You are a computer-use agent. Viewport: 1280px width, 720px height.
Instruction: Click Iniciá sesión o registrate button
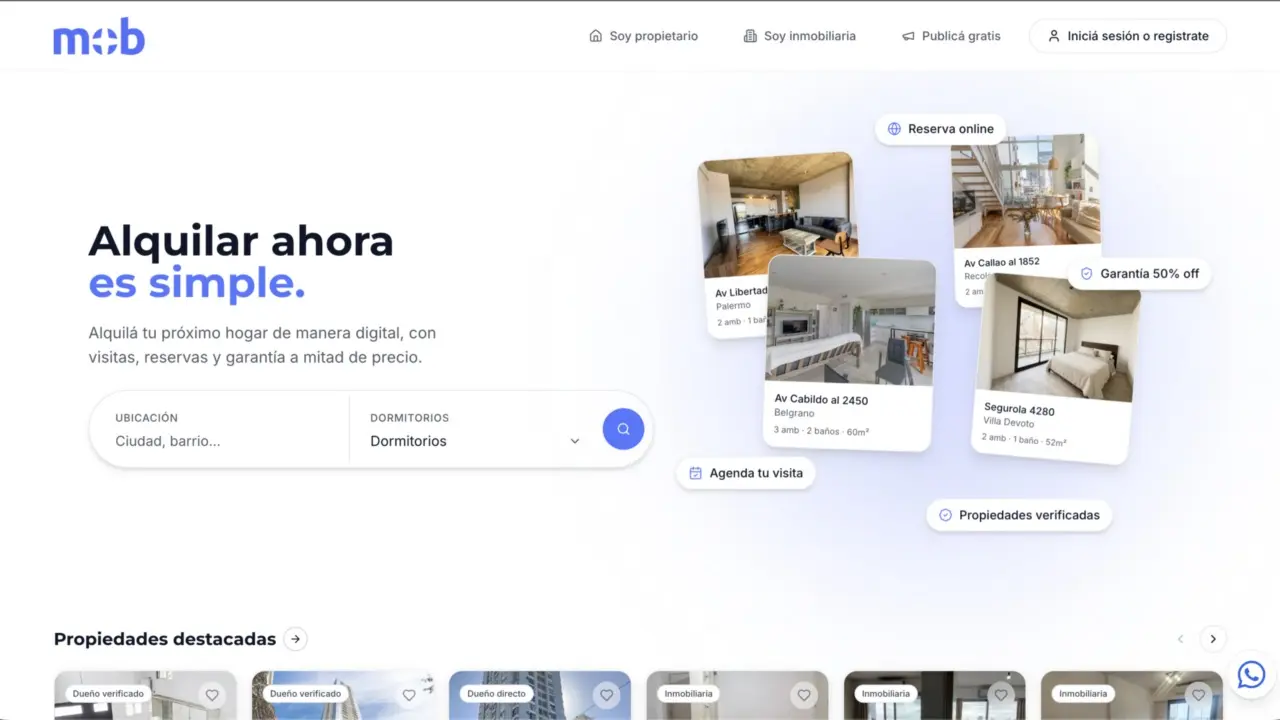[1128, 36]
